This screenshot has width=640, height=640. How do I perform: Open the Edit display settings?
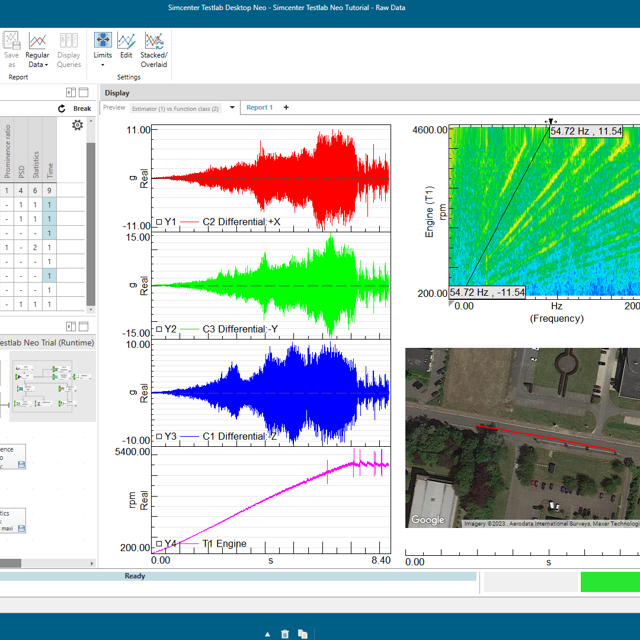tap(126, 45)
